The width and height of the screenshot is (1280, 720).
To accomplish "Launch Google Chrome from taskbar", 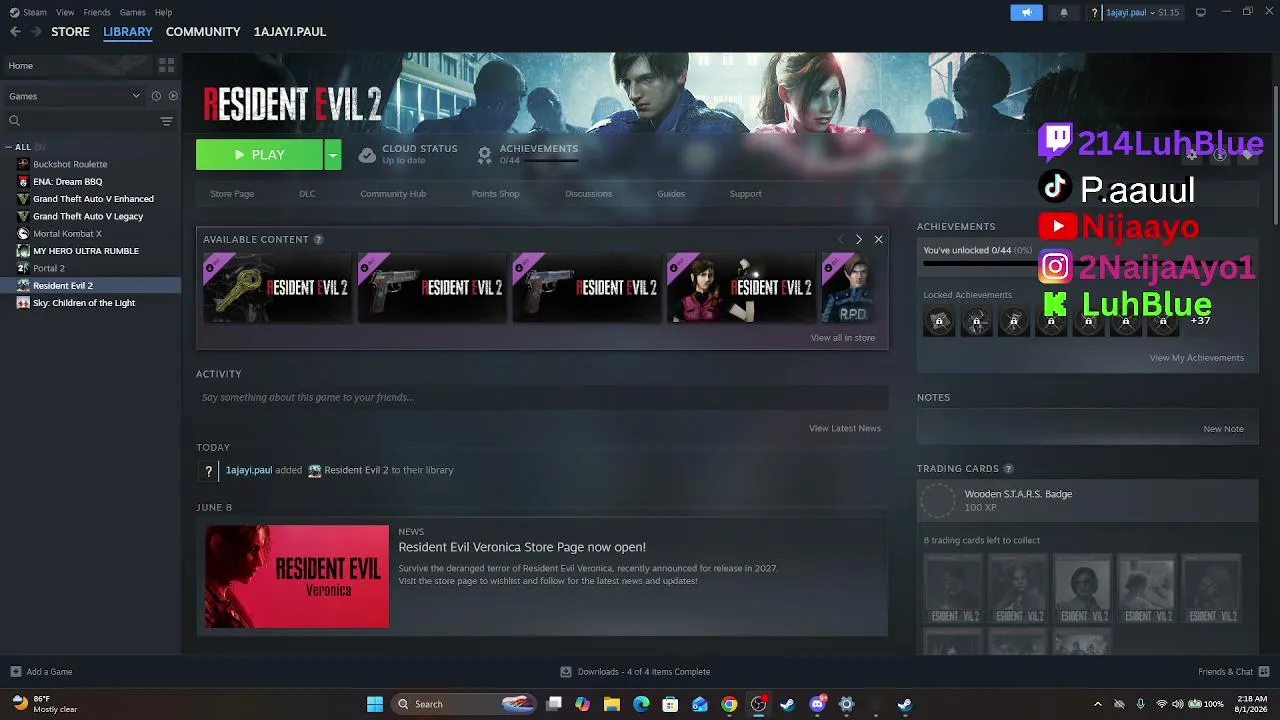I will (729, 704).
